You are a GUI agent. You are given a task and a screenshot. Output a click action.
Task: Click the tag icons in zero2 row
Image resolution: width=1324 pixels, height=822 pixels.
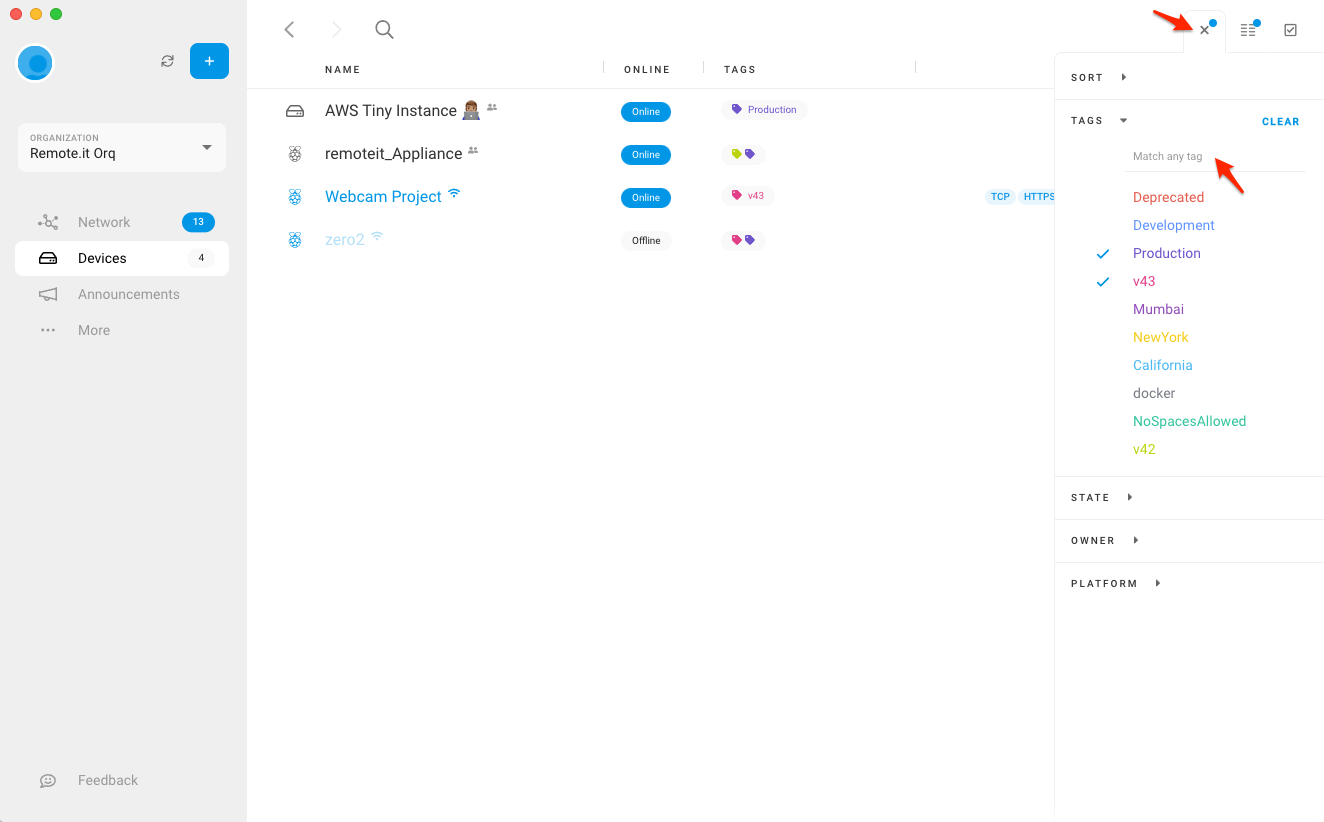point(743,240)
